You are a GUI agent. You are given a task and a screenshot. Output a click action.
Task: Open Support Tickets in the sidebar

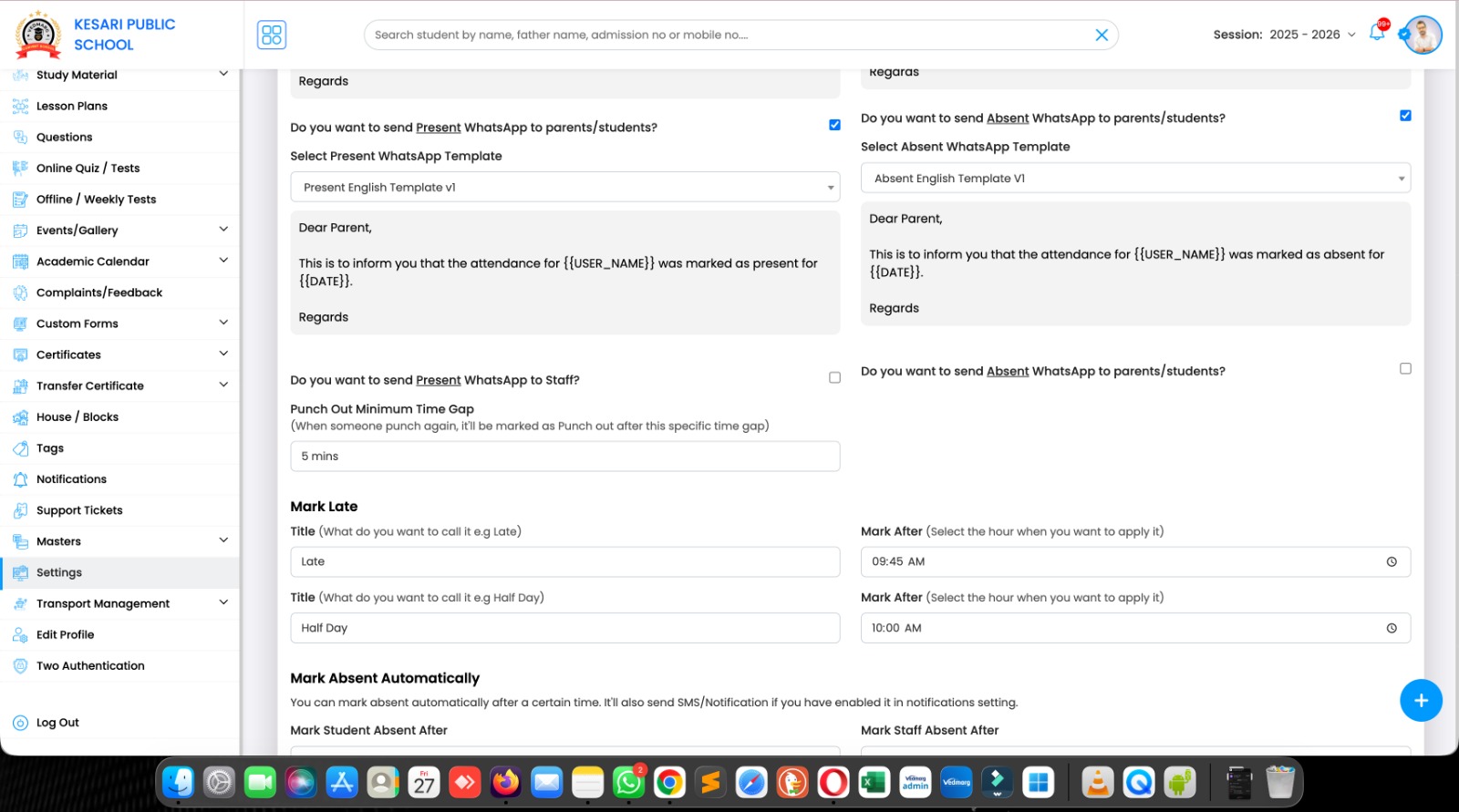pos(79,510)
